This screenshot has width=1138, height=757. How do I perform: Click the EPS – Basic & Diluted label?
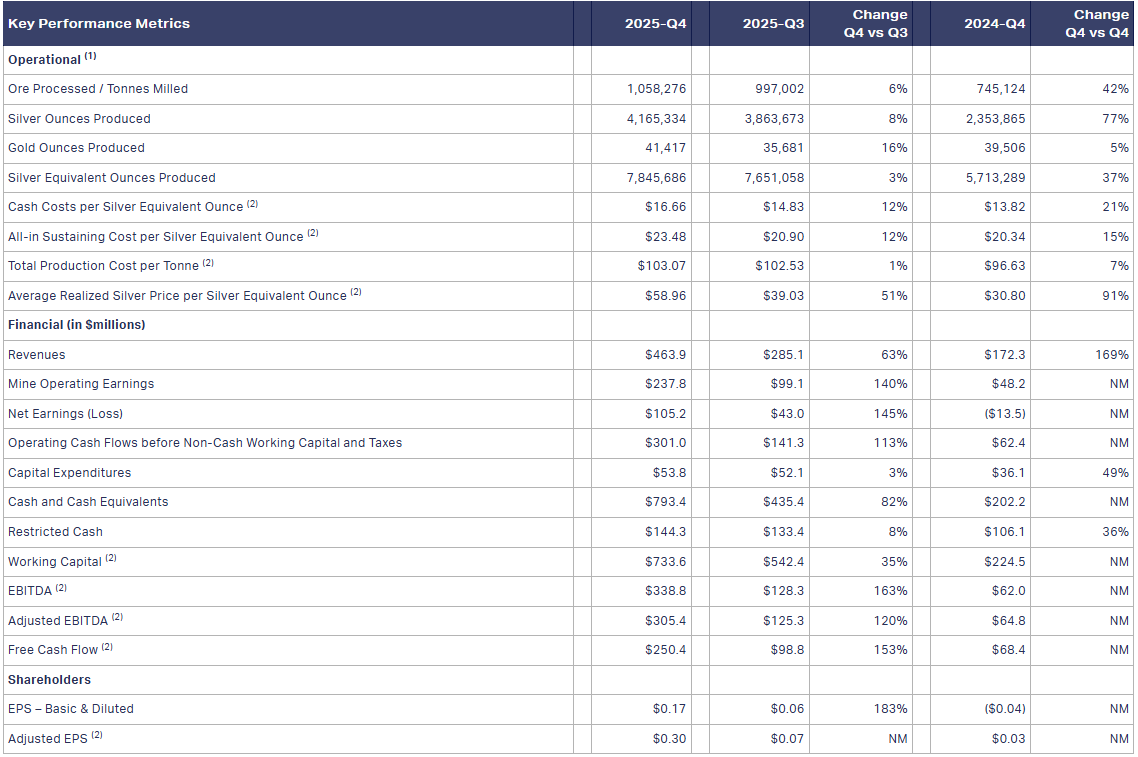70,709
